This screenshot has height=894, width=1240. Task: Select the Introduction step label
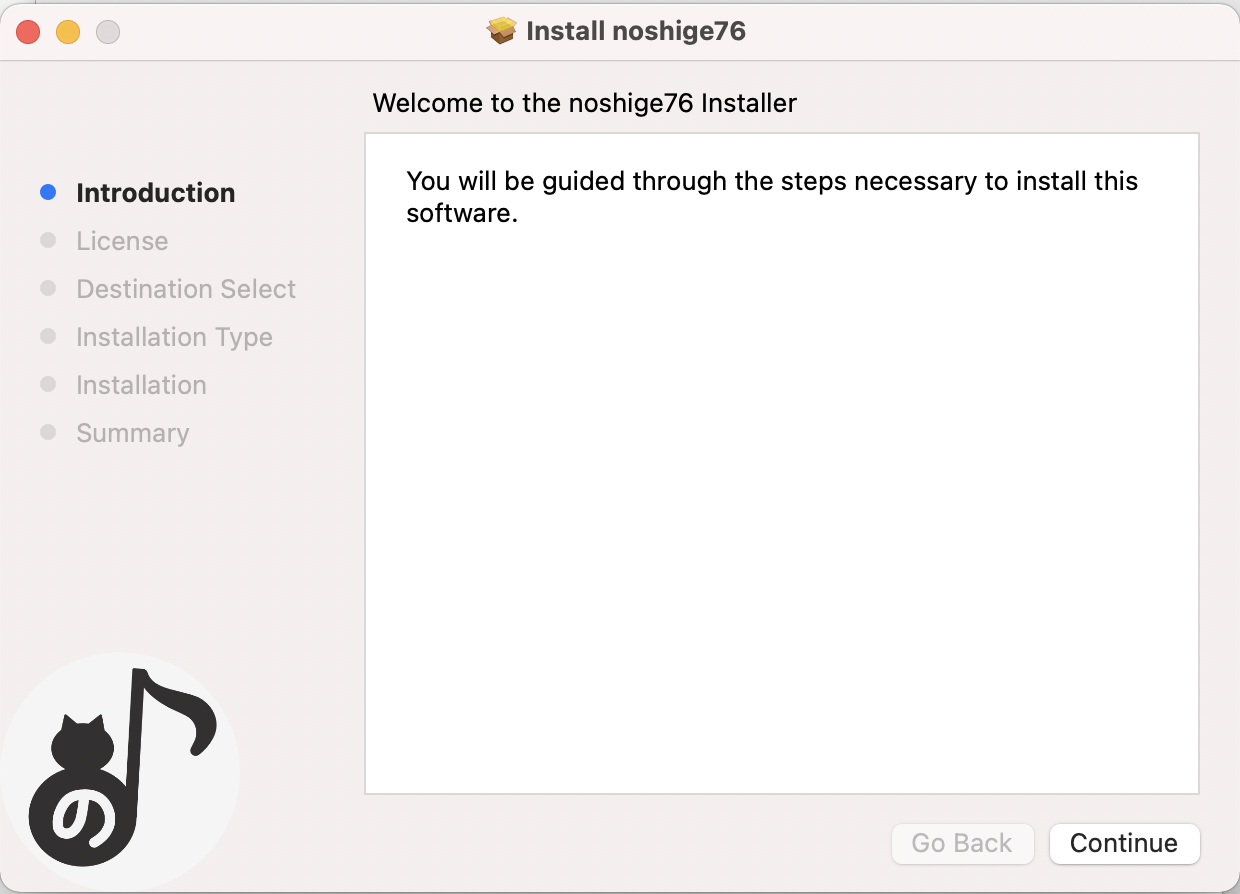point(156,193)
